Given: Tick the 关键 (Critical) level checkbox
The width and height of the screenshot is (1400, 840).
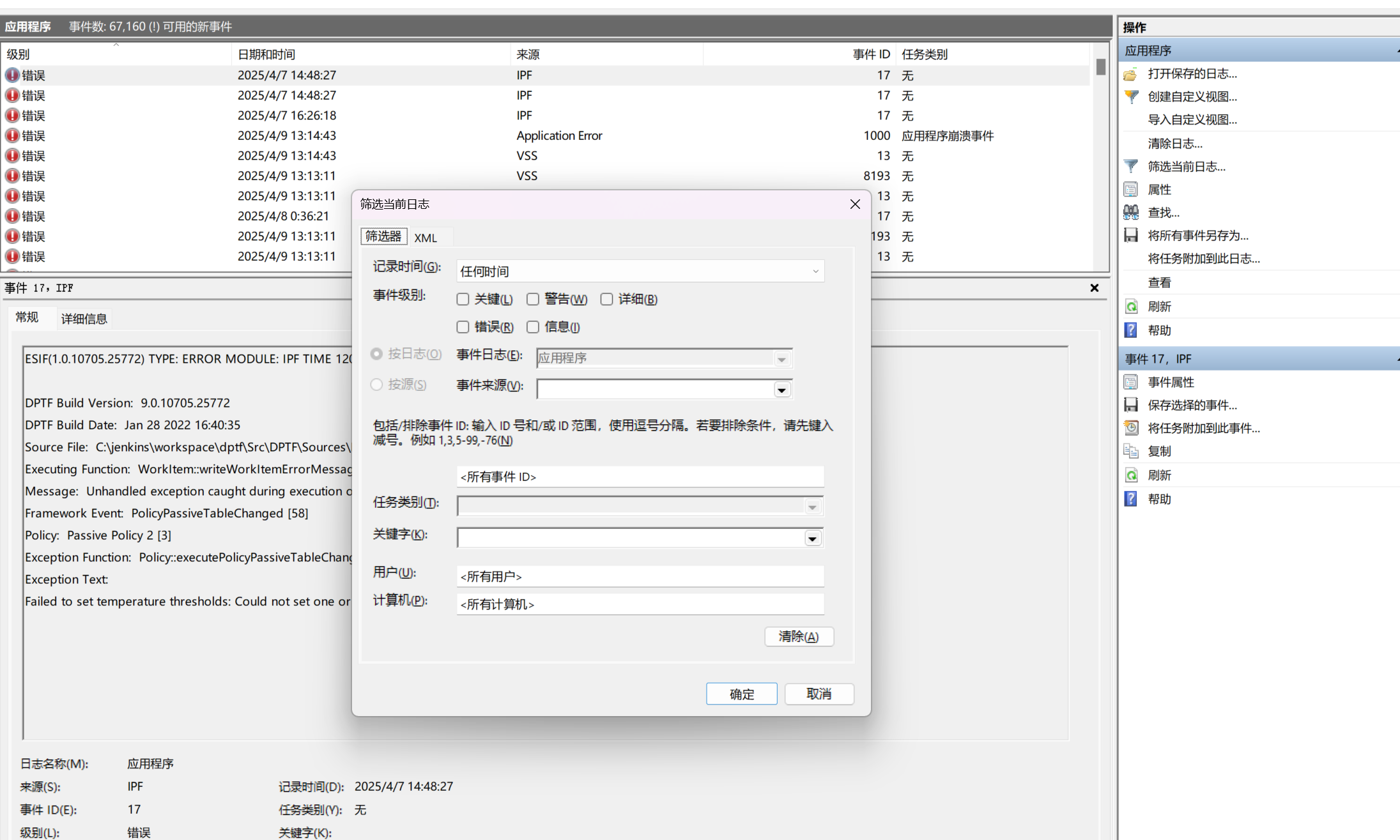Looking at the screenshot, I should (x=463, y=299).
